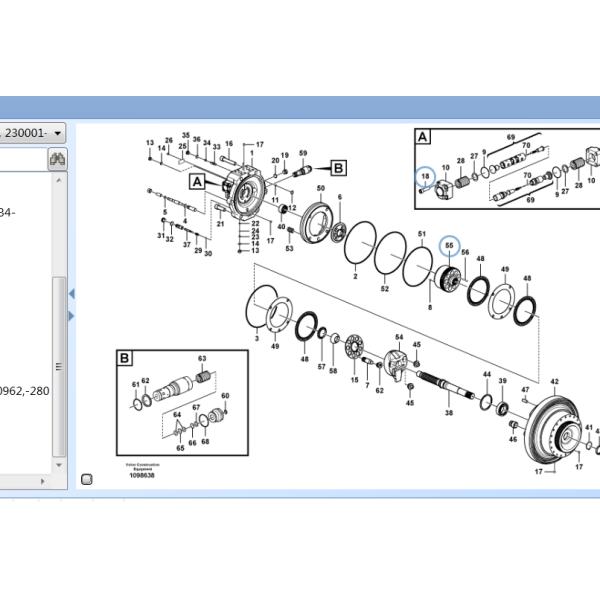Select circled callout 18 in detail A
This screenshot has width=600, height=600.
(x=425, y=176)
